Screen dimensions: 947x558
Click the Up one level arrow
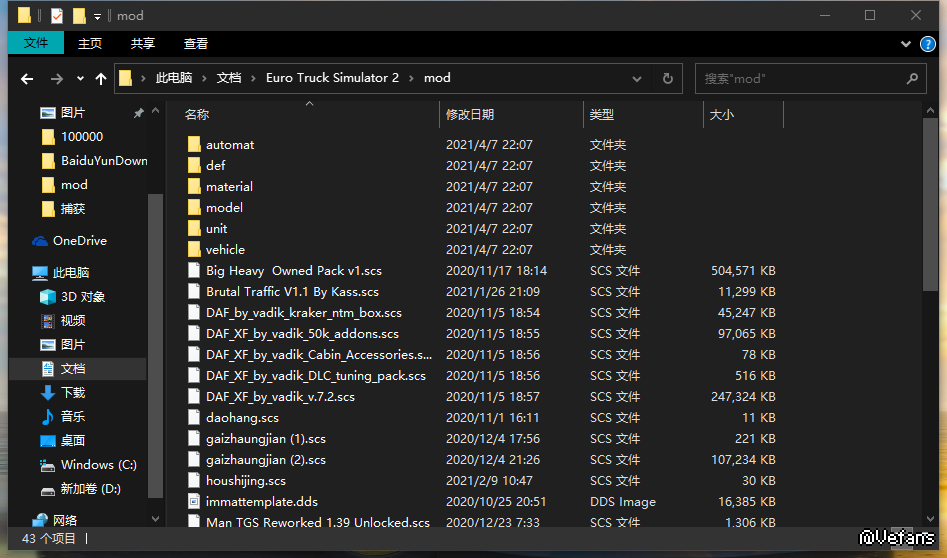click(100, 79)
